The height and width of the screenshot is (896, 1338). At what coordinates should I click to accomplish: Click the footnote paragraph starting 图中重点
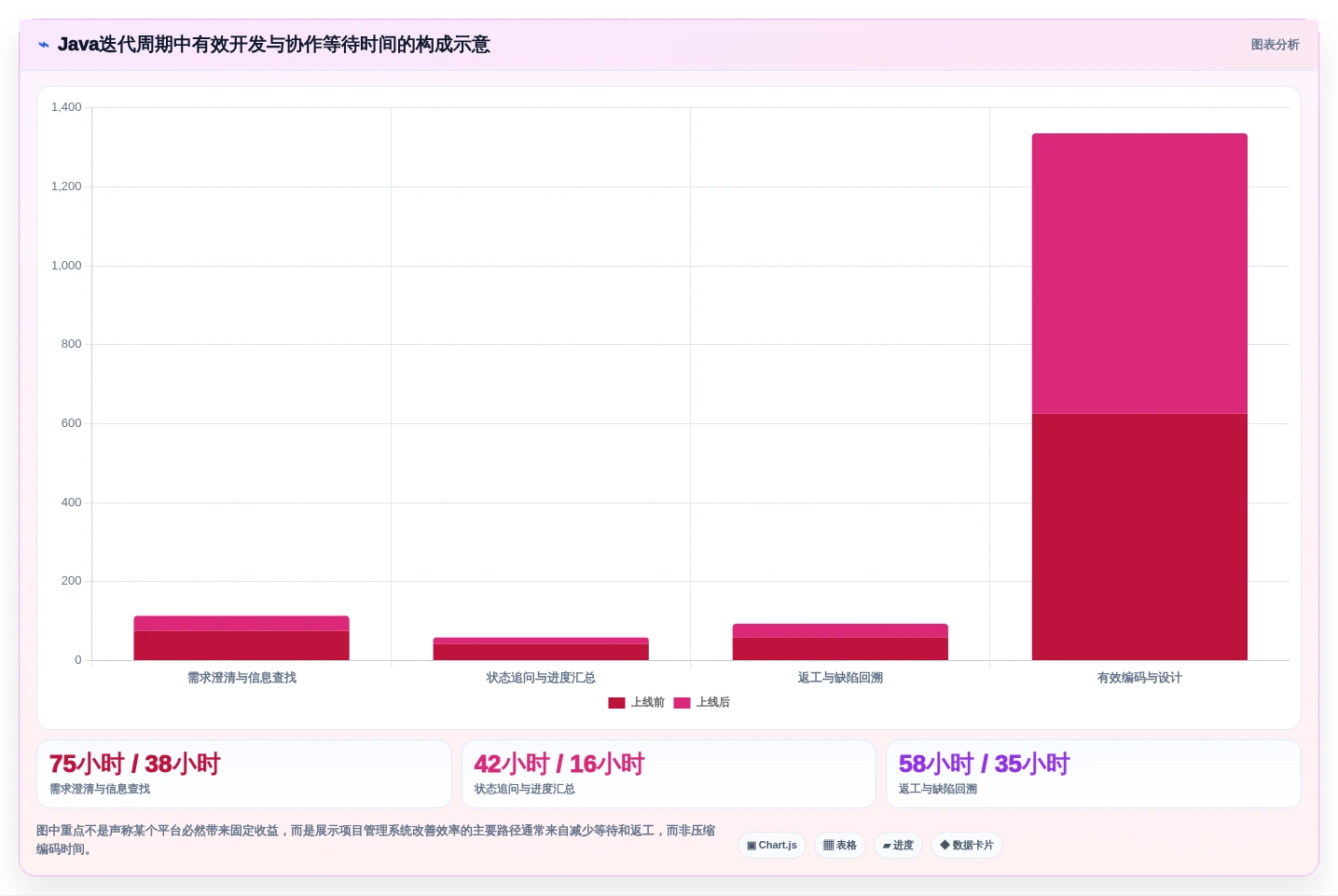[376, 840]
